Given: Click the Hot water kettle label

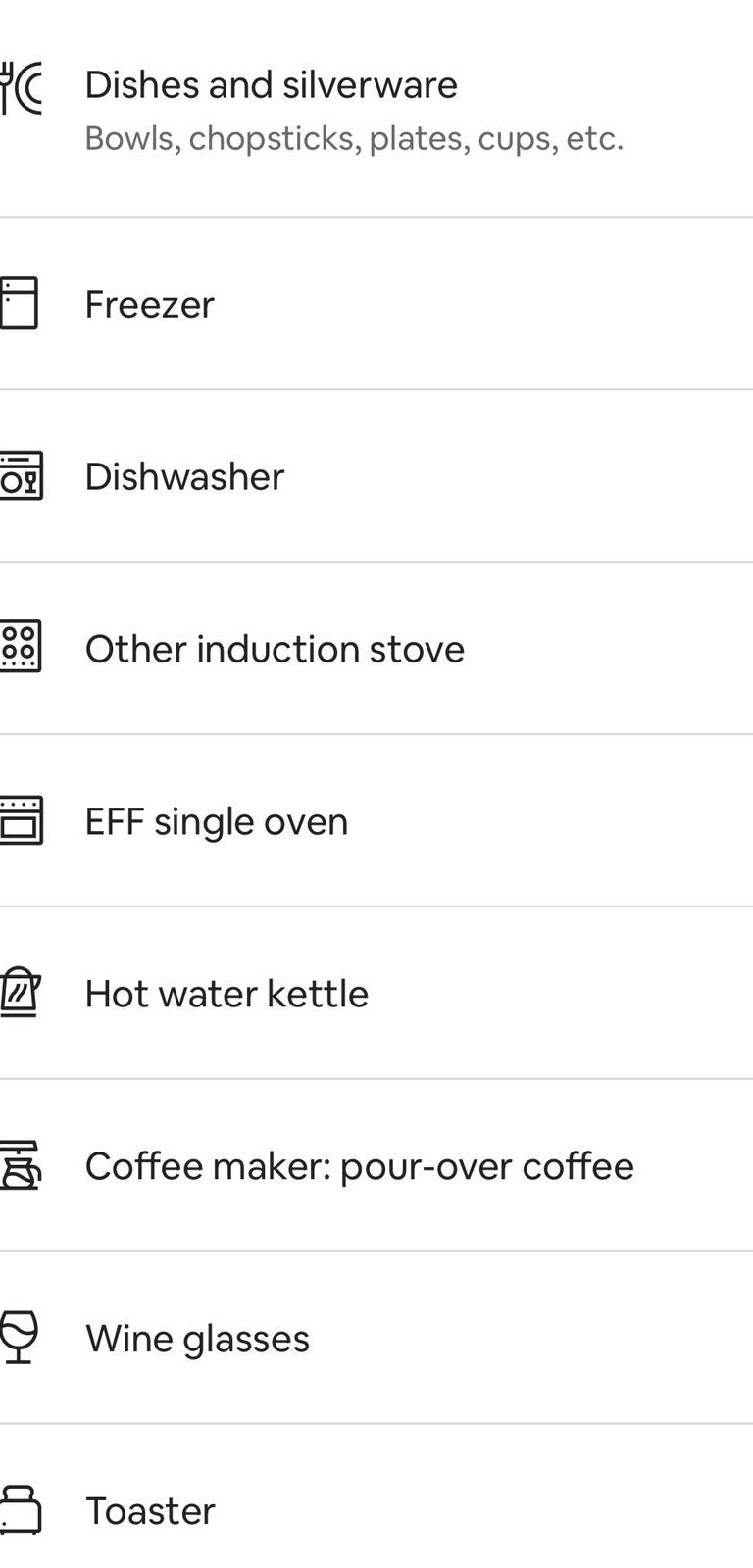Looking at the screenshot, I should (x=226, y=994).
